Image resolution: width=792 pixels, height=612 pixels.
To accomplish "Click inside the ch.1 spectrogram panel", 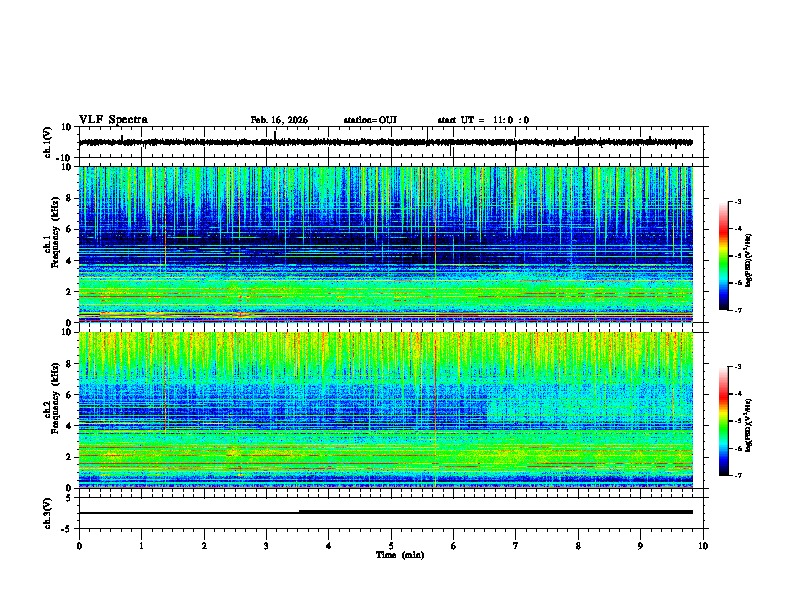I will [x=385, y=244].
